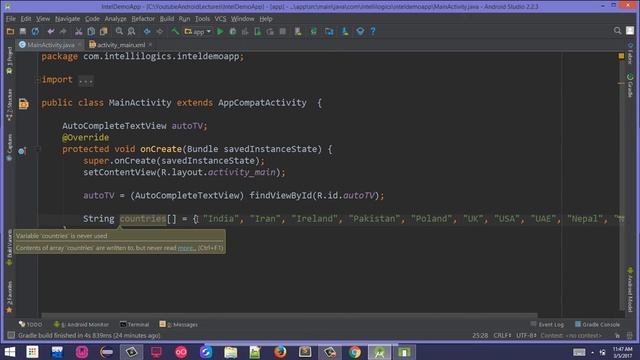This screenshot has height=360, width=640.
Task: Click the Copy toolbar icon
Action: pyautogui.click(x=91, y=31)
